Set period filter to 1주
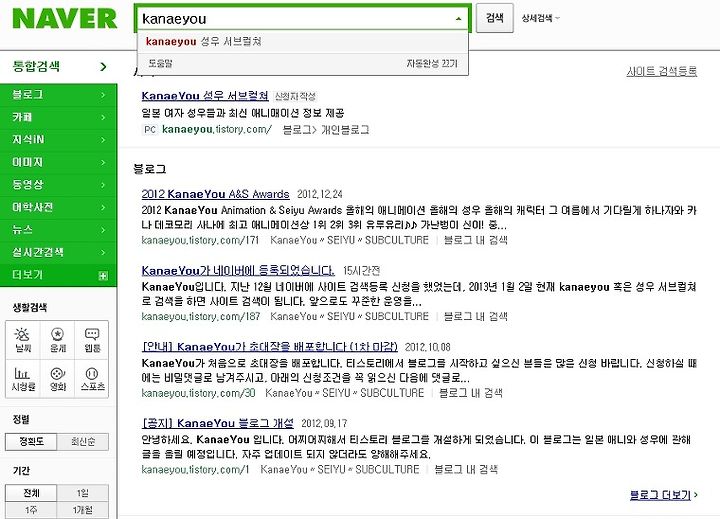 pyautogui.click(x=31, y=510)
